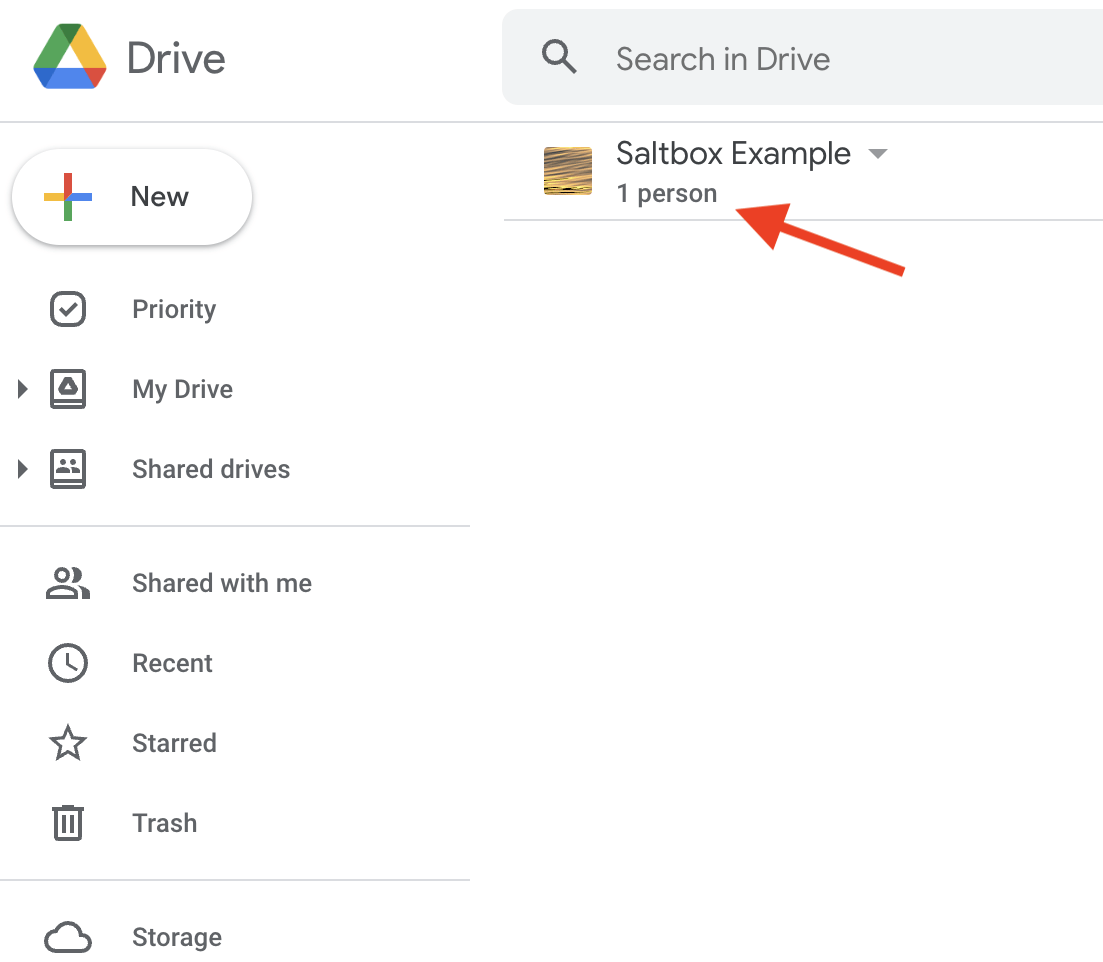Click the '1 person' members link

click(x=666, y=194)
